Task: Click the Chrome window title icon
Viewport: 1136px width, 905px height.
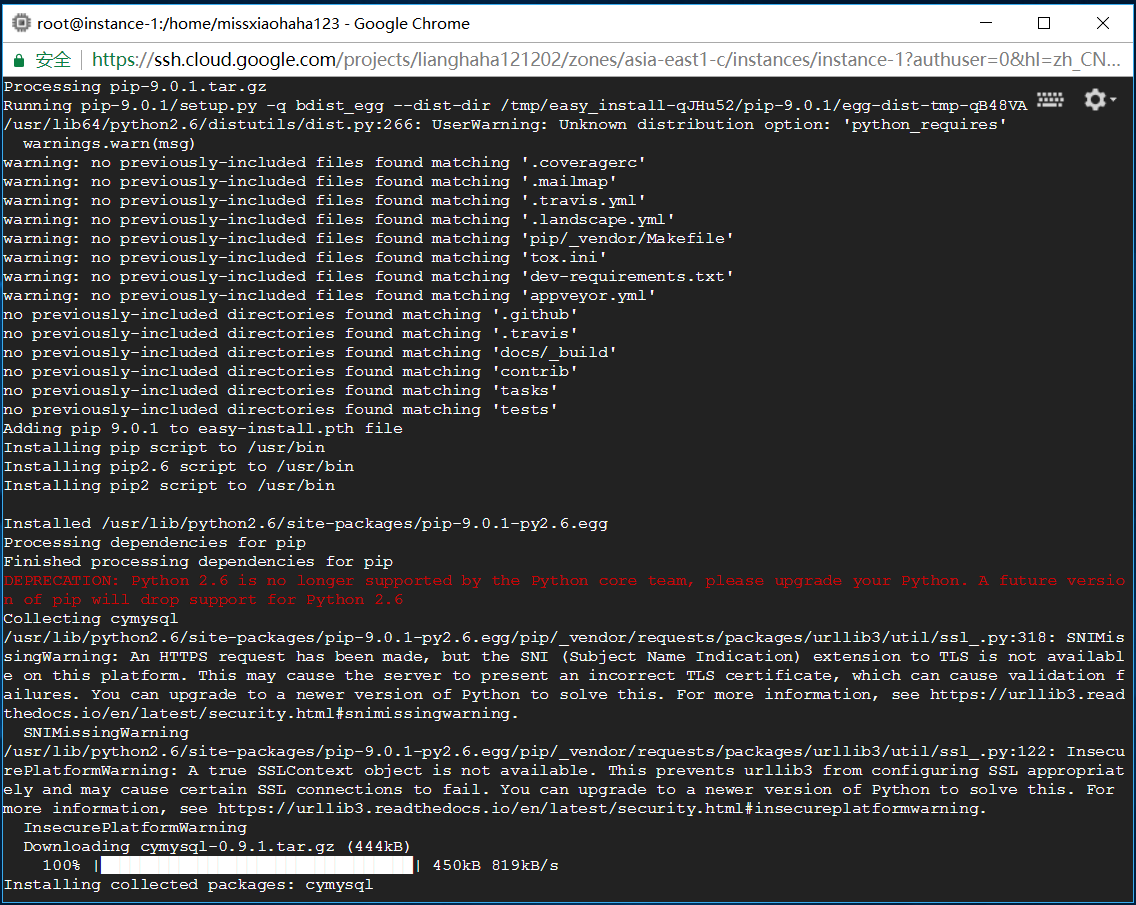Action: 22,23
